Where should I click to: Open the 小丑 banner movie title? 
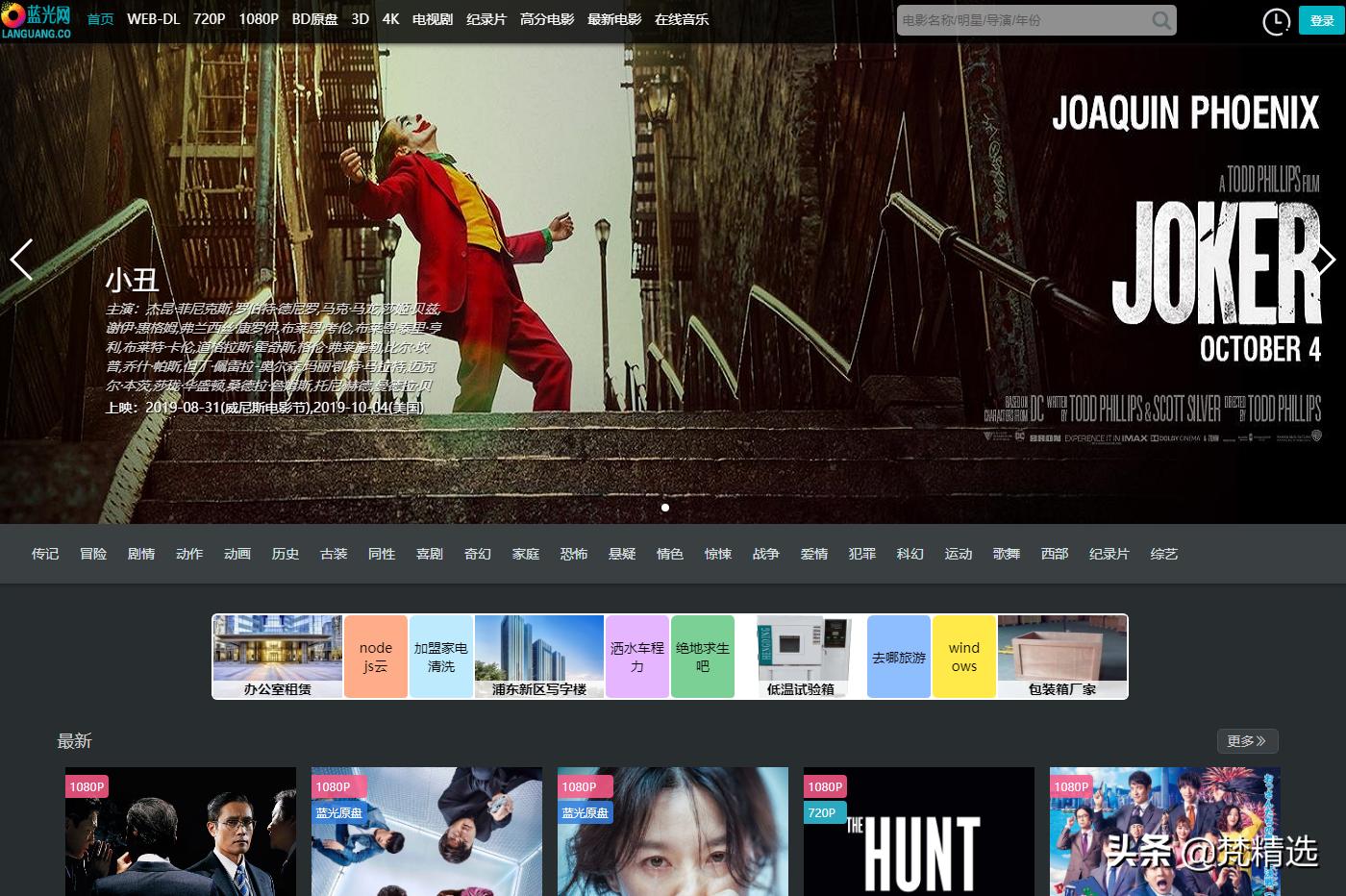[132, 280]
